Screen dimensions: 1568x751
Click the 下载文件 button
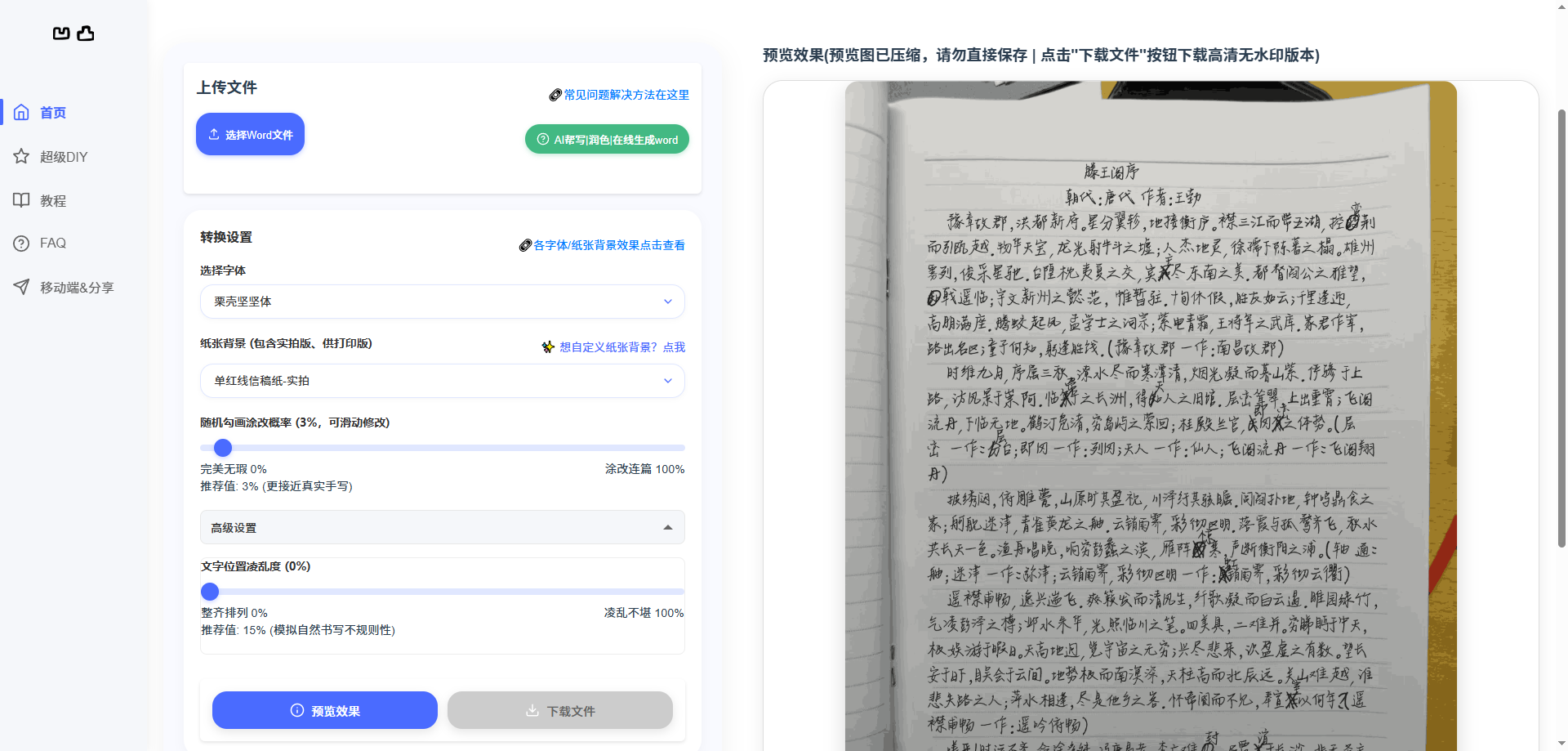pyautogui.click(x=559, y=711)
